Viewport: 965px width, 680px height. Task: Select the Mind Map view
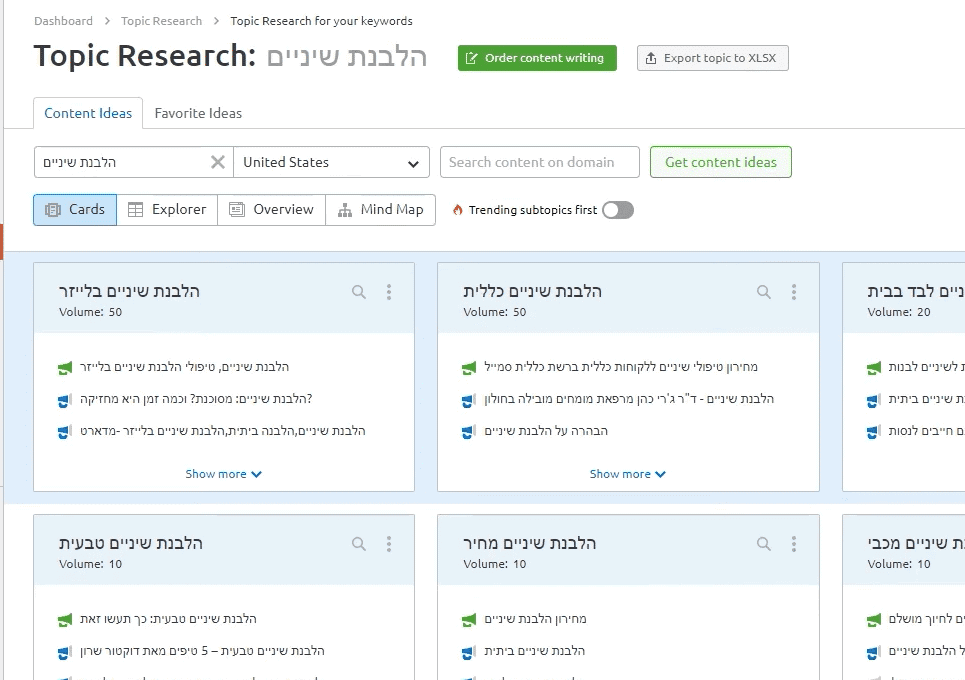[380, 210]
